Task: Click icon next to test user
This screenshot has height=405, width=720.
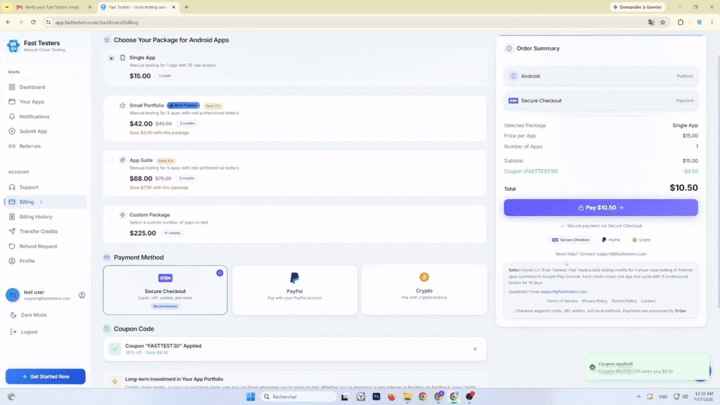Action: point(82,295)
